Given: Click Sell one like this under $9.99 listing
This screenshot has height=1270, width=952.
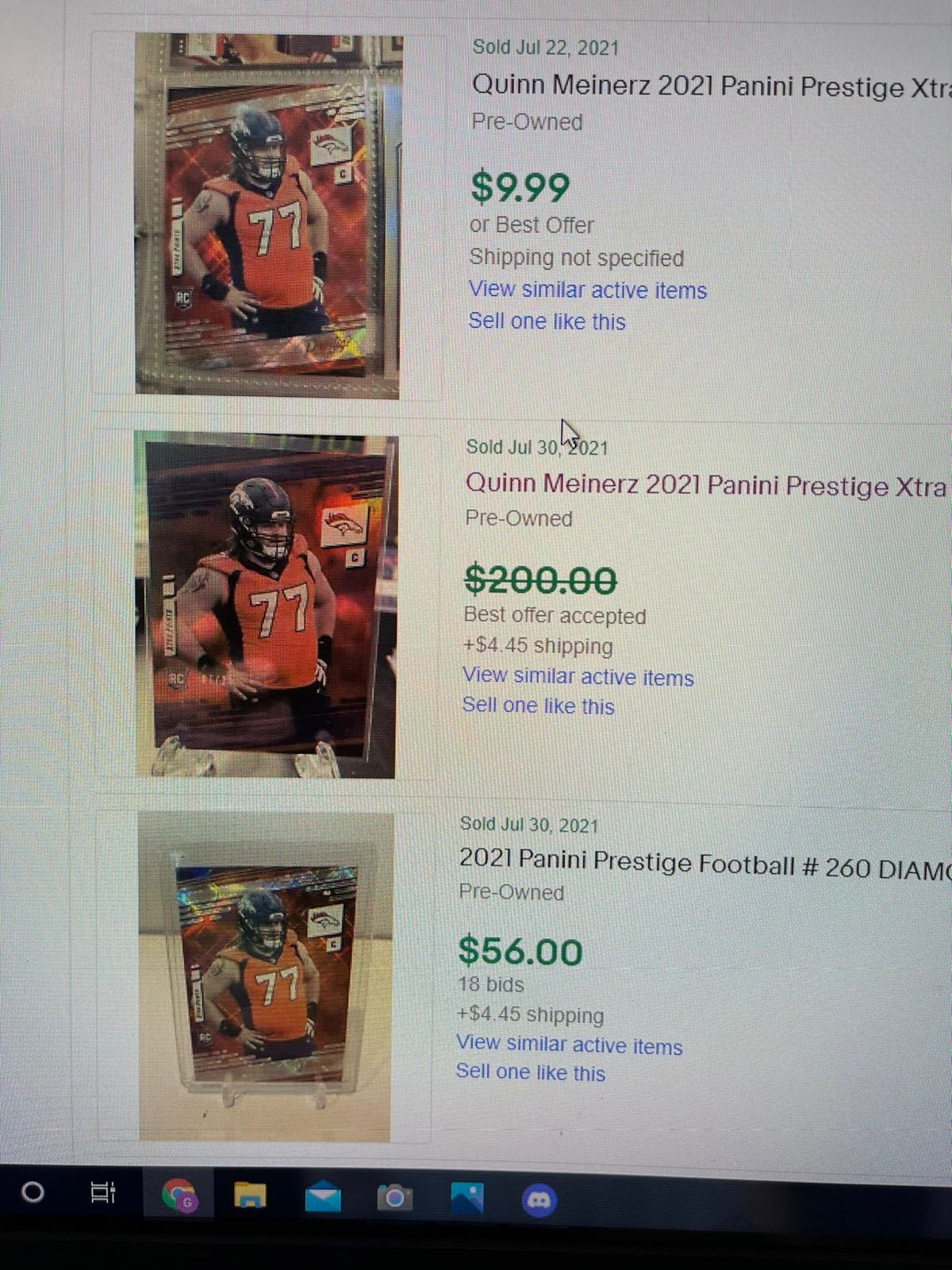Looking at the screenshot, I should (547, 321).
